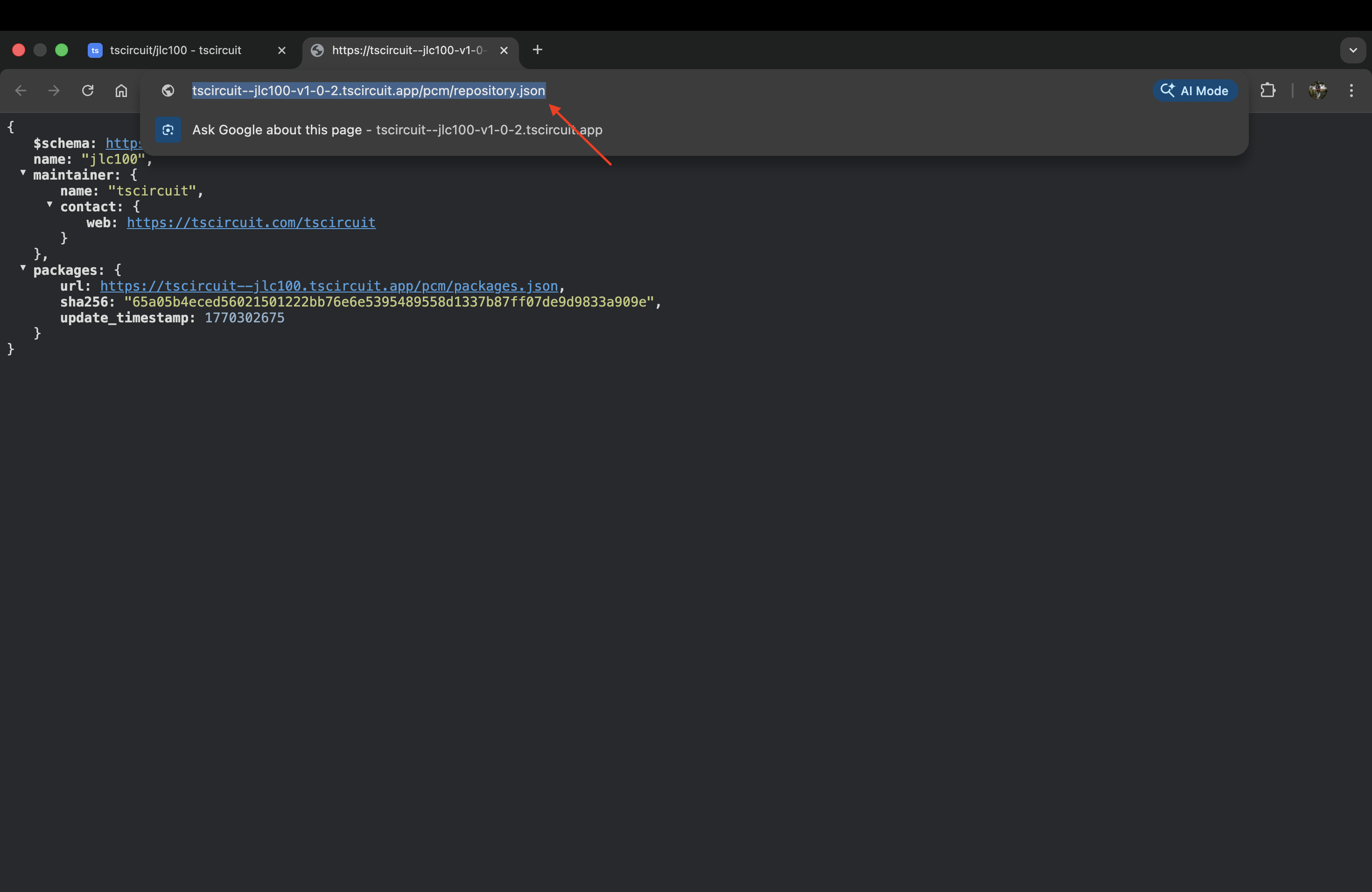The width and height of the screenshot is (1372, 892).
Task: Select the repository.json tab
Action: pyautogui.click(x=404, y=50)
